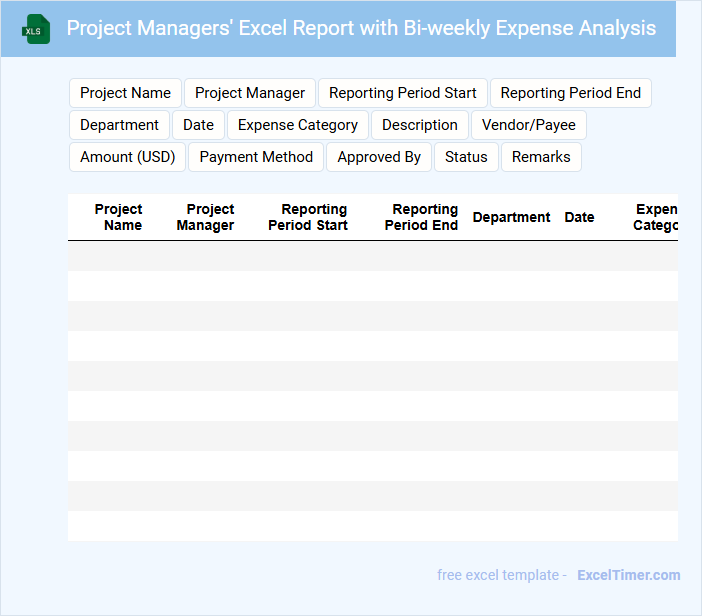Click the Reporting Period End tag

tap(570, 93)
